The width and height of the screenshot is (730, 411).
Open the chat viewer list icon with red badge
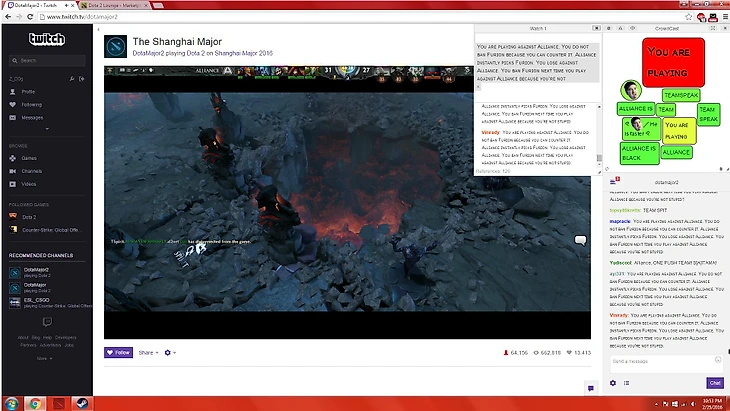[x=615, y=181]
